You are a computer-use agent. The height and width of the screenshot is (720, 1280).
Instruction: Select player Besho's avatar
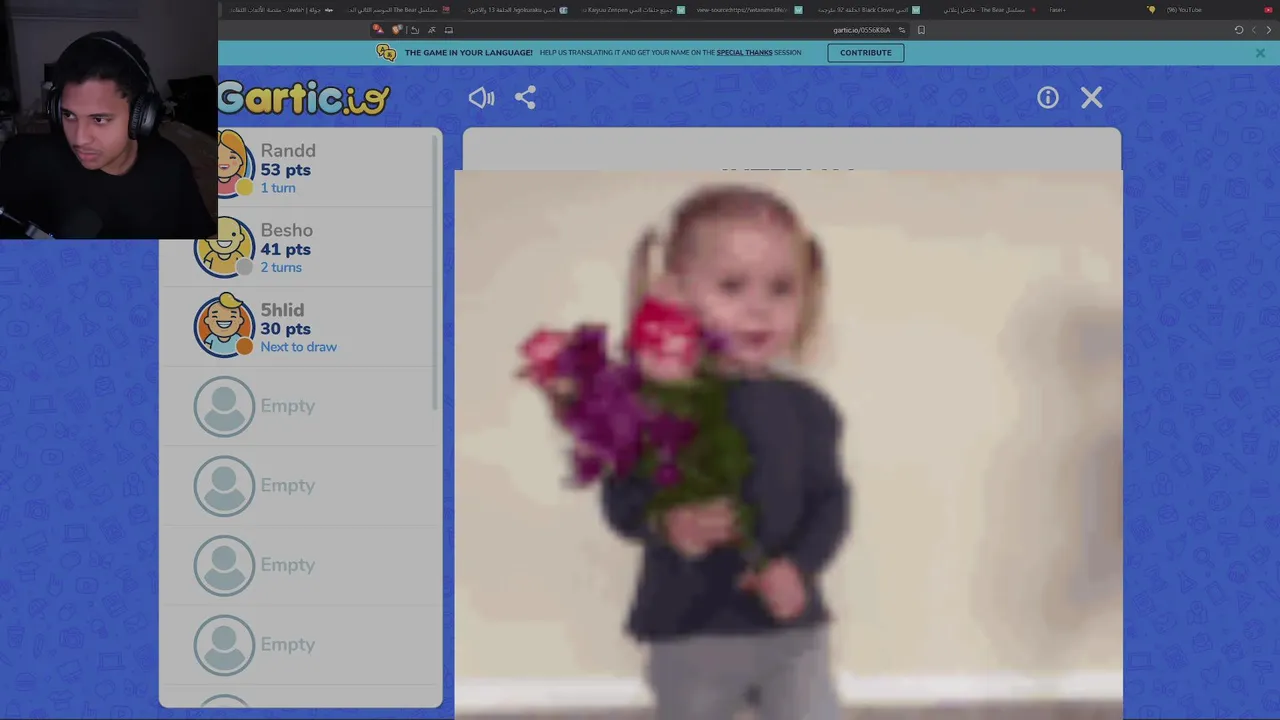pos(224,246)
